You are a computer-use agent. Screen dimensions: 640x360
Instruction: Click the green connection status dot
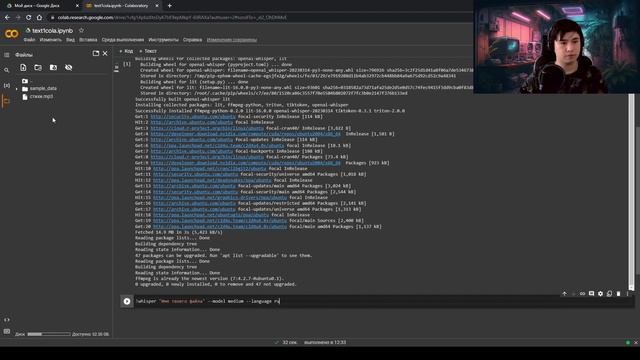tap(628, 342)
